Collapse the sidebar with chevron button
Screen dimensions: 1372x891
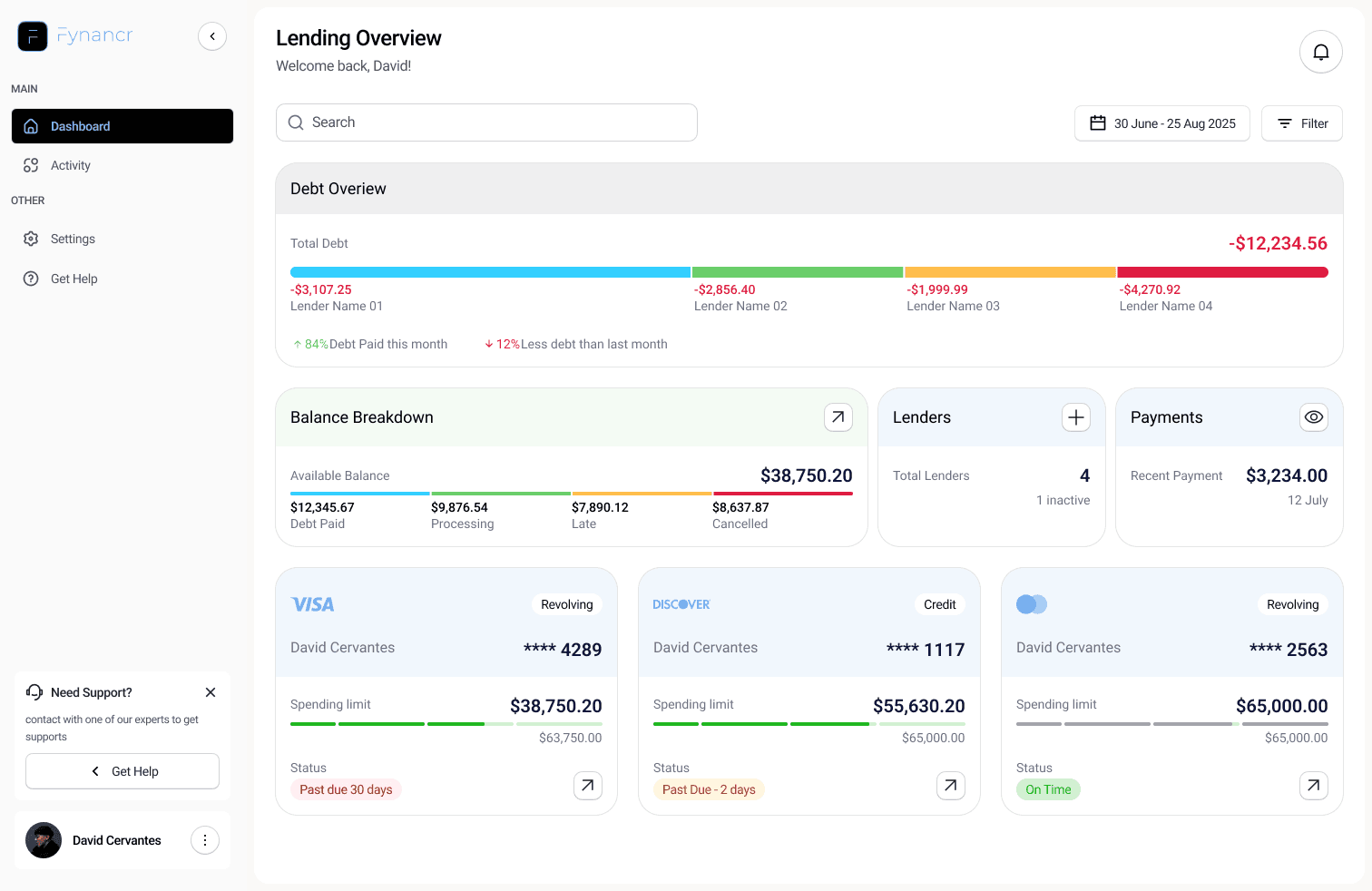(x=212, y=36)
